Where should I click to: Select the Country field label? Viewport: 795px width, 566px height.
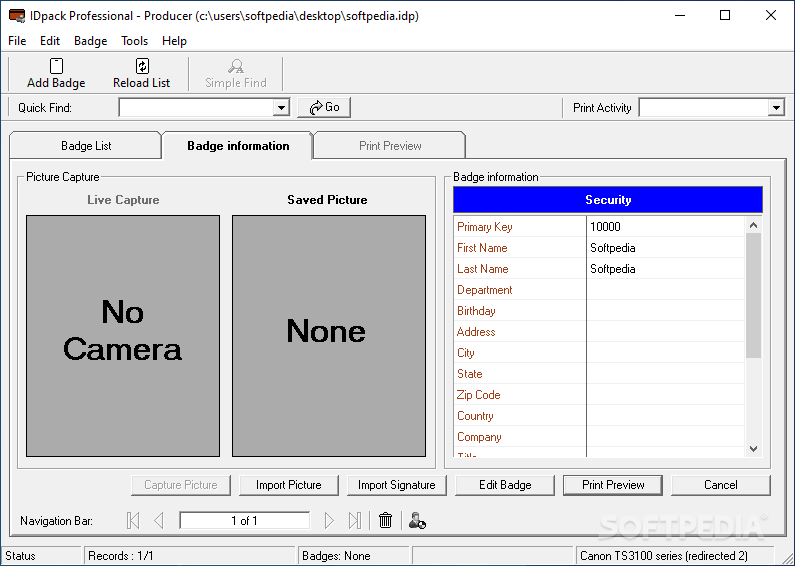point(475,416)
